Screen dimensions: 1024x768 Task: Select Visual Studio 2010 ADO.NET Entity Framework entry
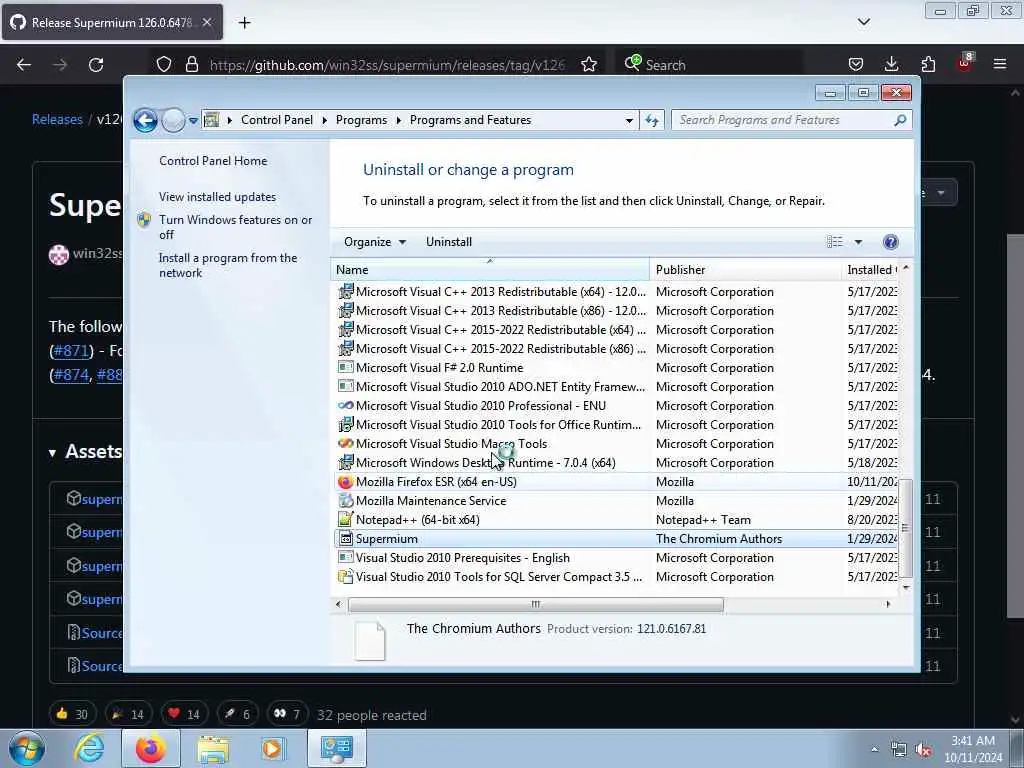pyautogui.click(x=616, y=387)
